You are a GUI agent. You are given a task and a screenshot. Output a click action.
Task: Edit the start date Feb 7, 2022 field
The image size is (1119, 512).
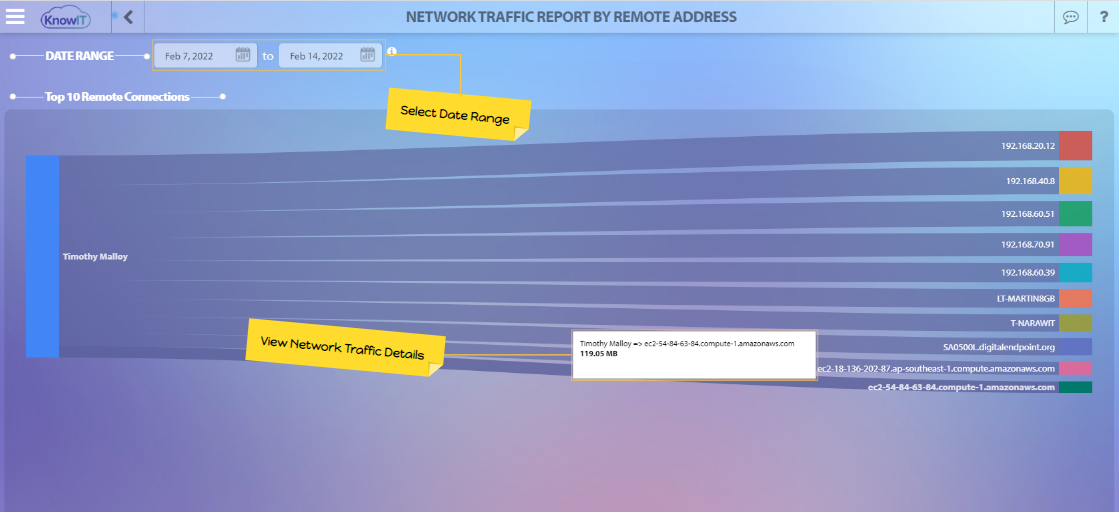pyautogui.click(x=205, y=56)
